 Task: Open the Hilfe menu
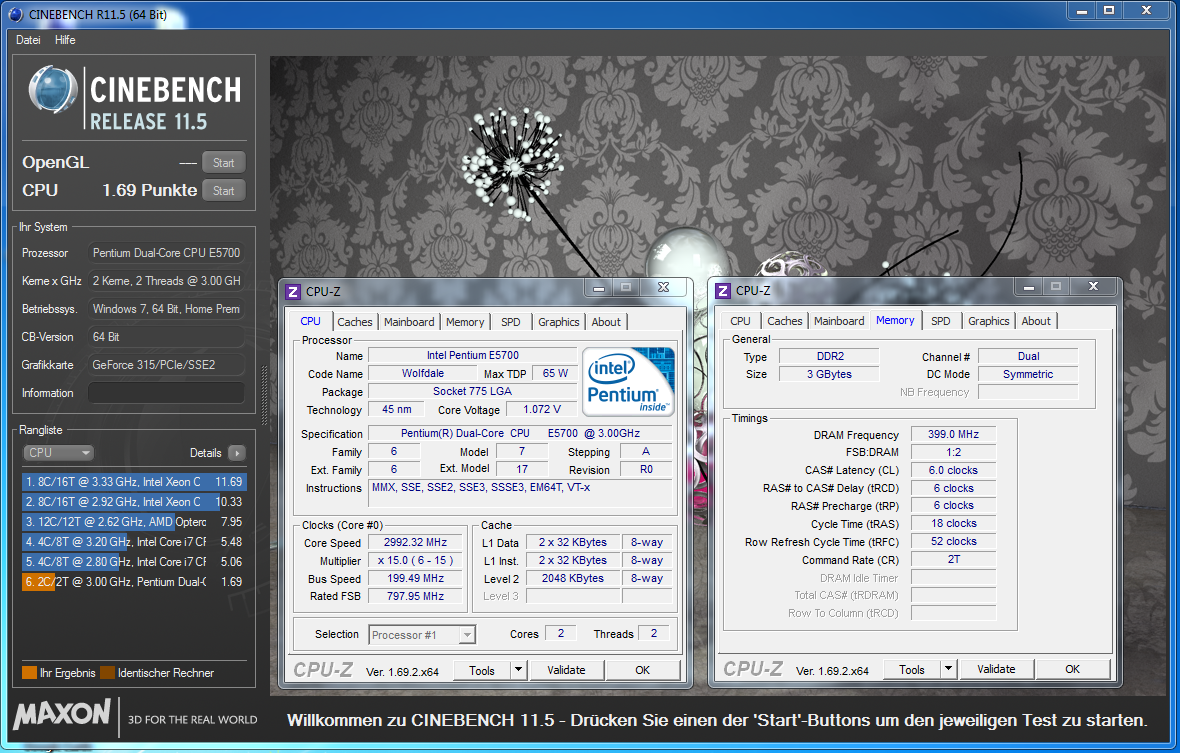pyautogui.click(x=65, y=40)
